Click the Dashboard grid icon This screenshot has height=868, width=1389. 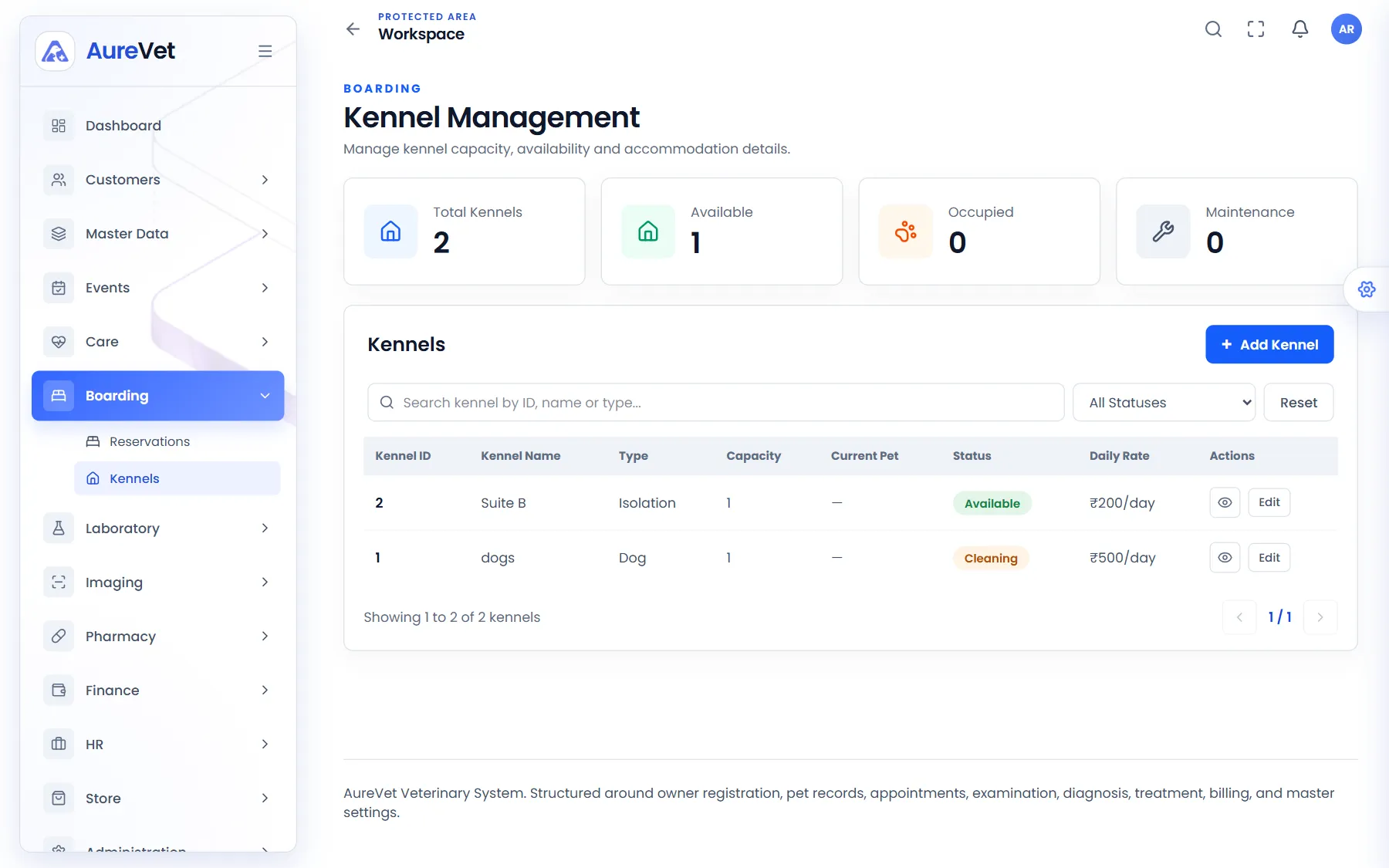[59, 126]
